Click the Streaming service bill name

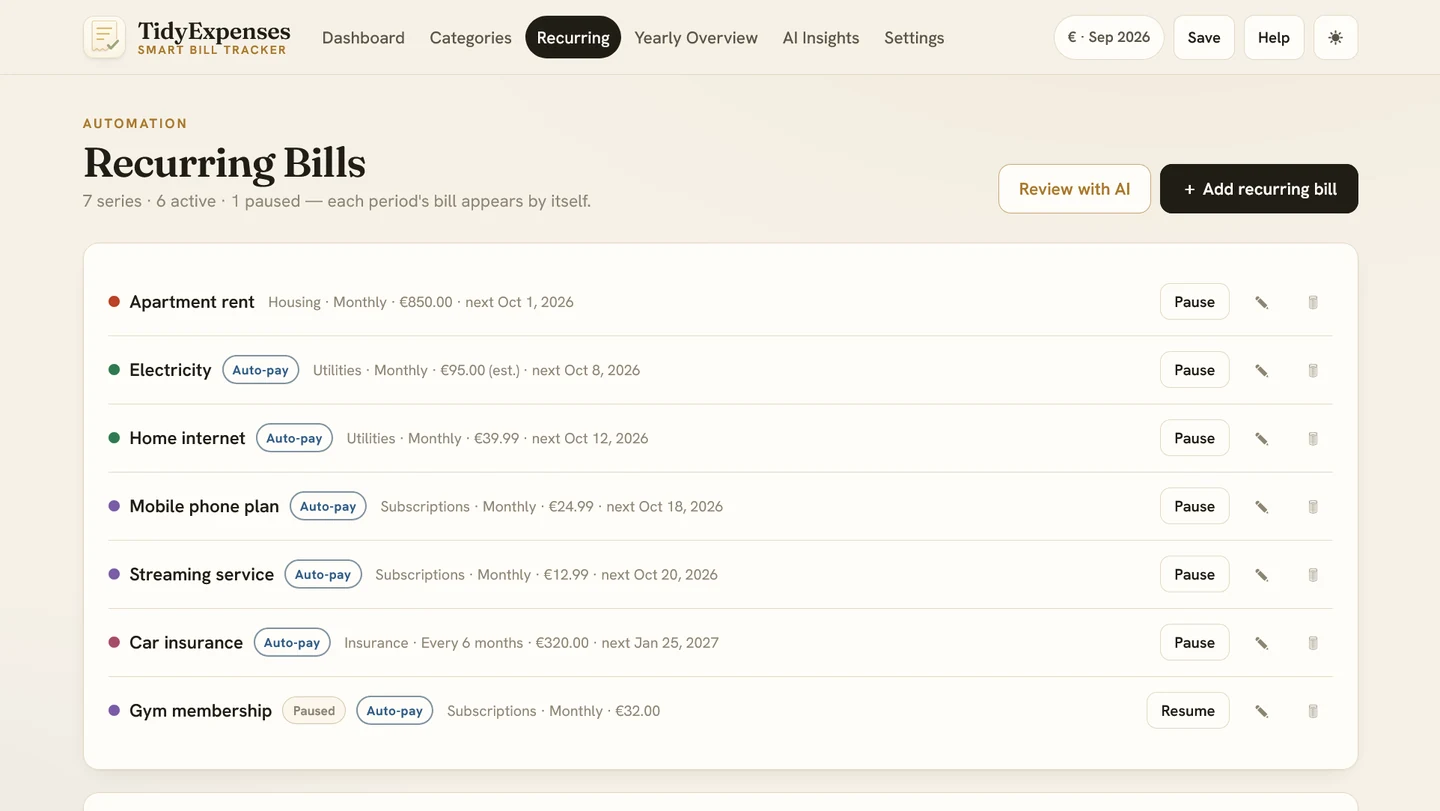click(x=202, y=574)
